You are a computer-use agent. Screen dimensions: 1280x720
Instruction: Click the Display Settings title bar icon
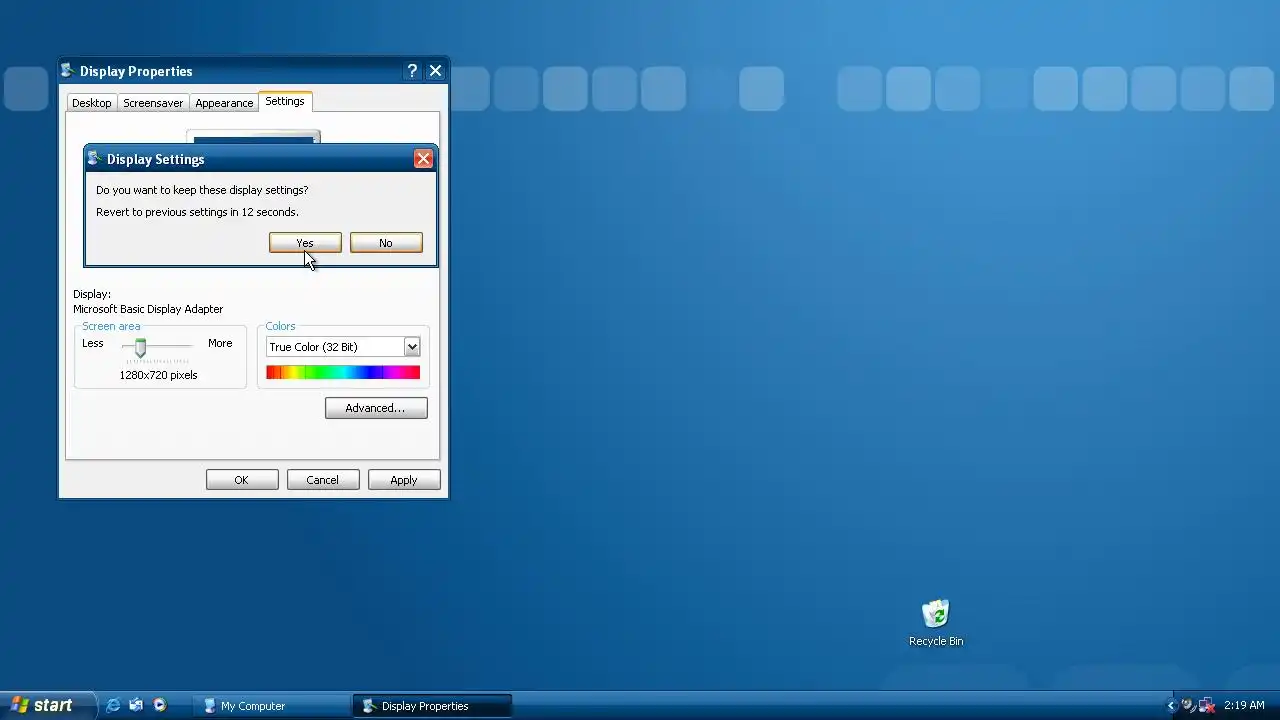coord(94,158)
